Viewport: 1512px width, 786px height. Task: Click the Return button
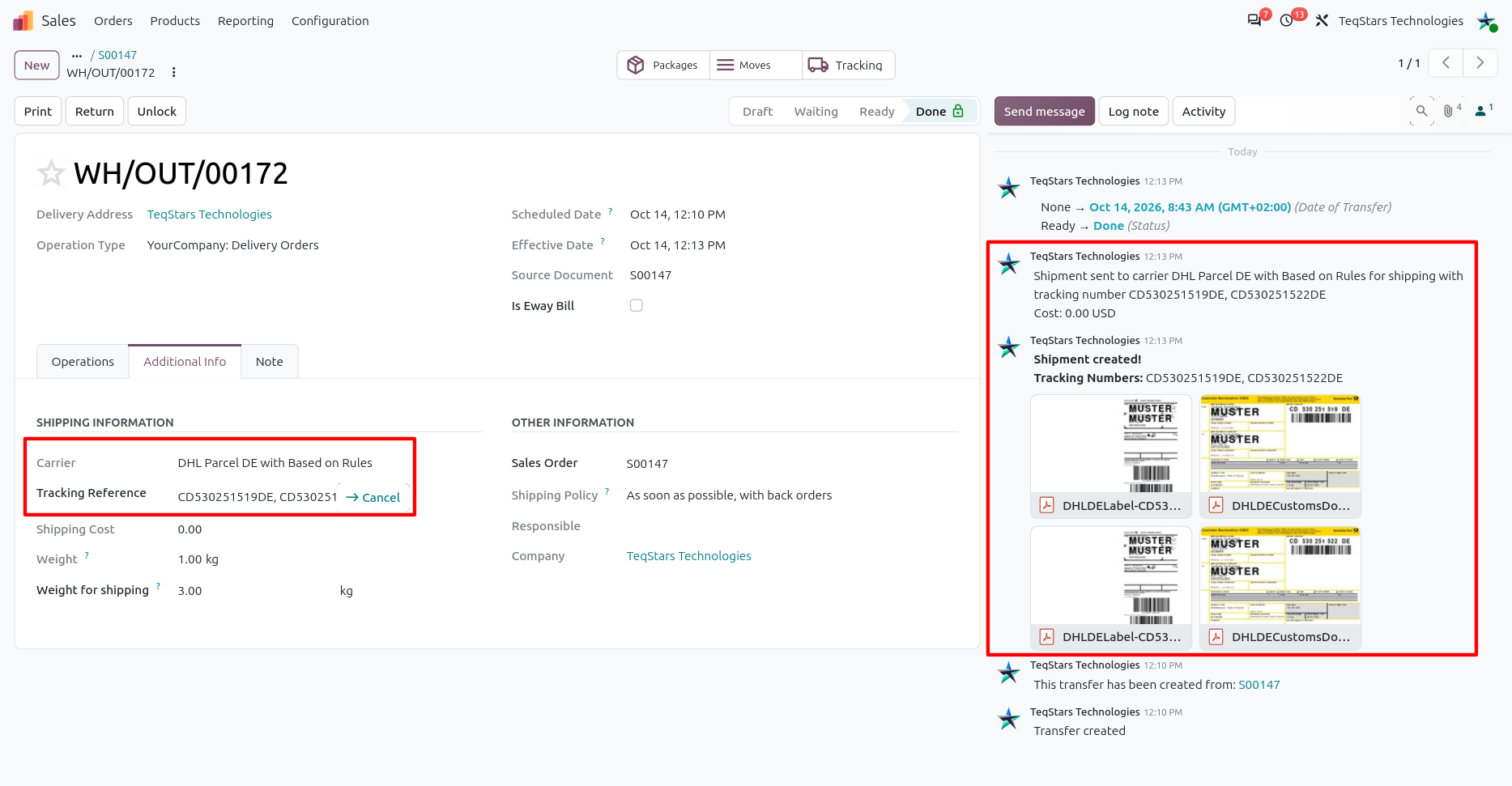[95, 112]
